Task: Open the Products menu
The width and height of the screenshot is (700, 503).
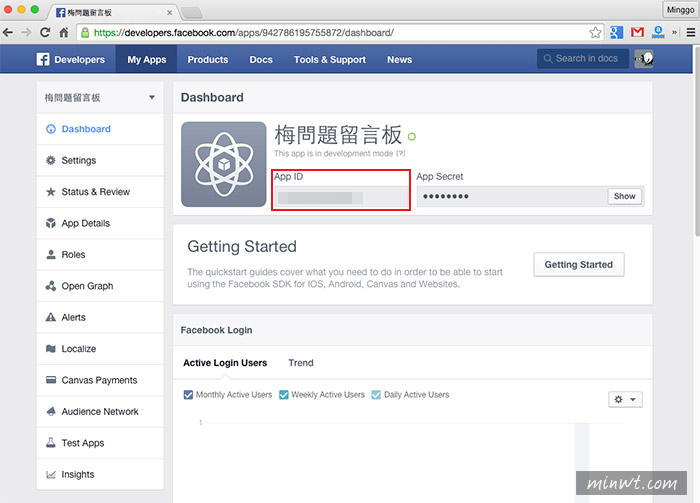Action: [x=208, y=59]
